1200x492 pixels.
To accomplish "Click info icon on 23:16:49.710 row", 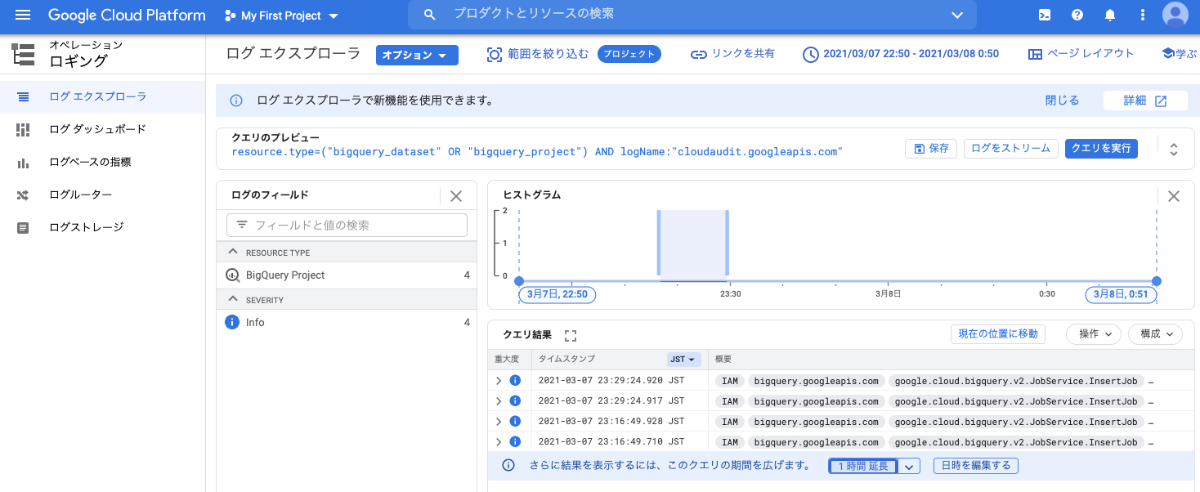I will click(515, 441).
